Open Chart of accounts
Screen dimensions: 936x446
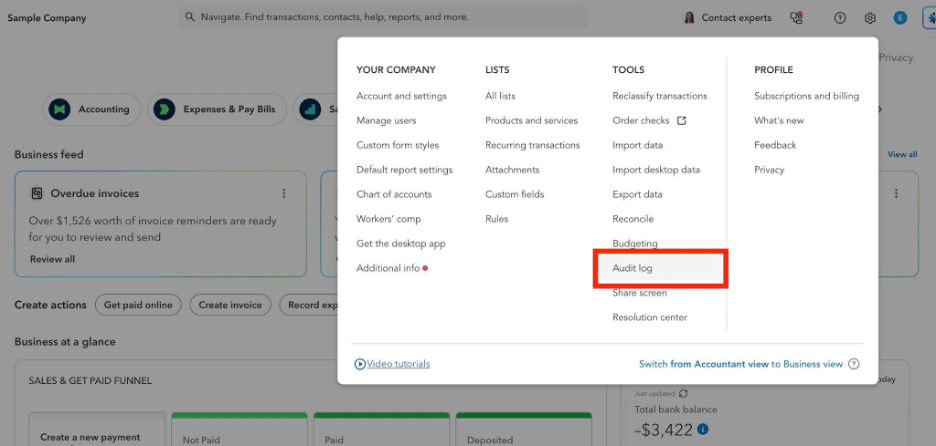394,195
